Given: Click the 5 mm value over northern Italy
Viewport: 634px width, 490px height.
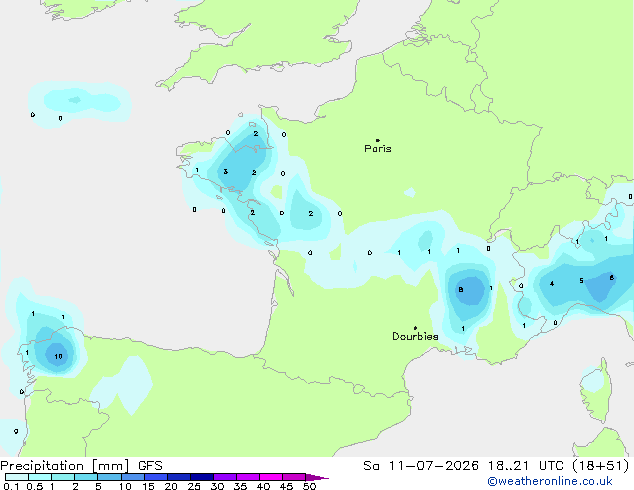Looking at the screenshot, I should pos(581,280).
